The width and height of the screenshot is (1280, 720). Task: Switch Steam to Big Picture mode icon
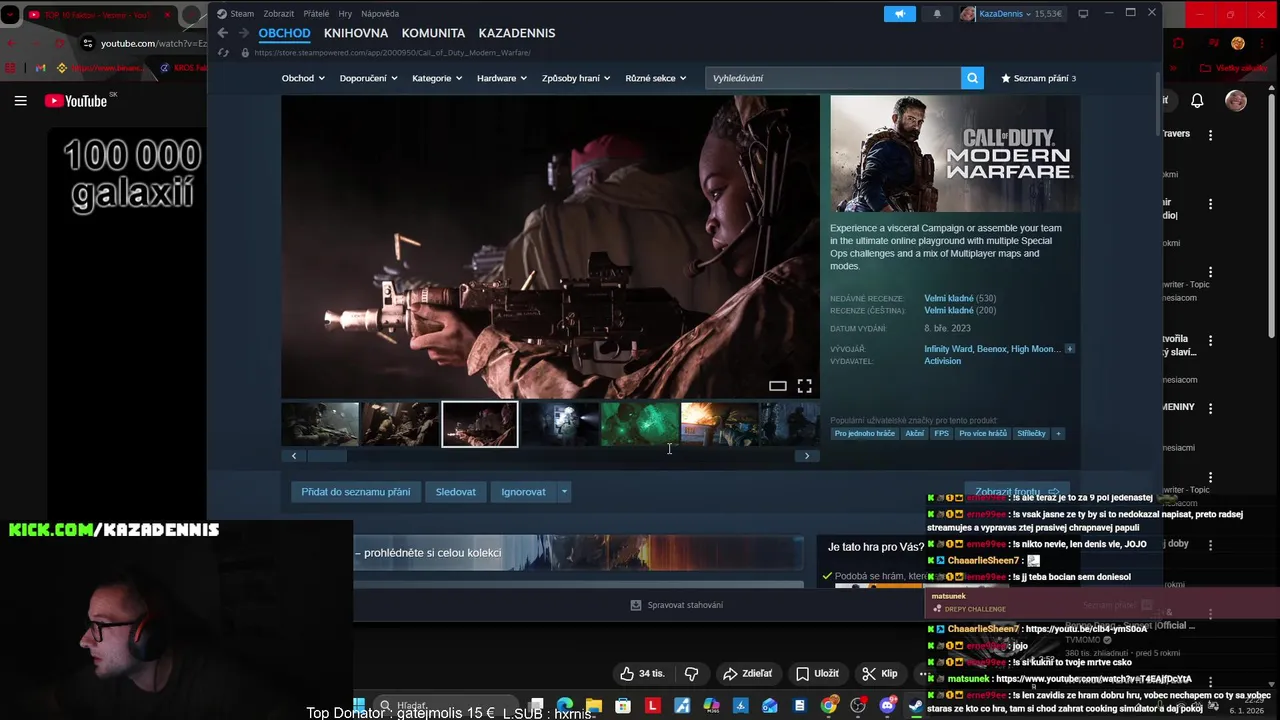pos(1083,14)
